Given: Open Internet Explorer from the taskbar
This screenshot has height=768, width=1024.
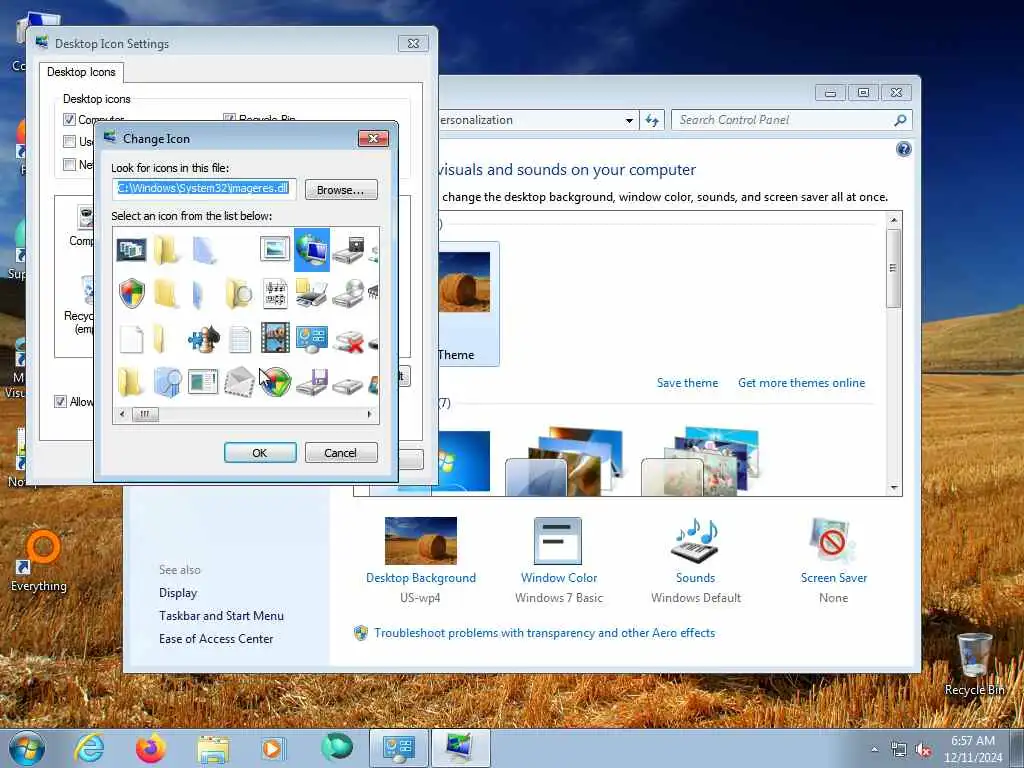Looking at the screenshot, I should pos(89,747).
